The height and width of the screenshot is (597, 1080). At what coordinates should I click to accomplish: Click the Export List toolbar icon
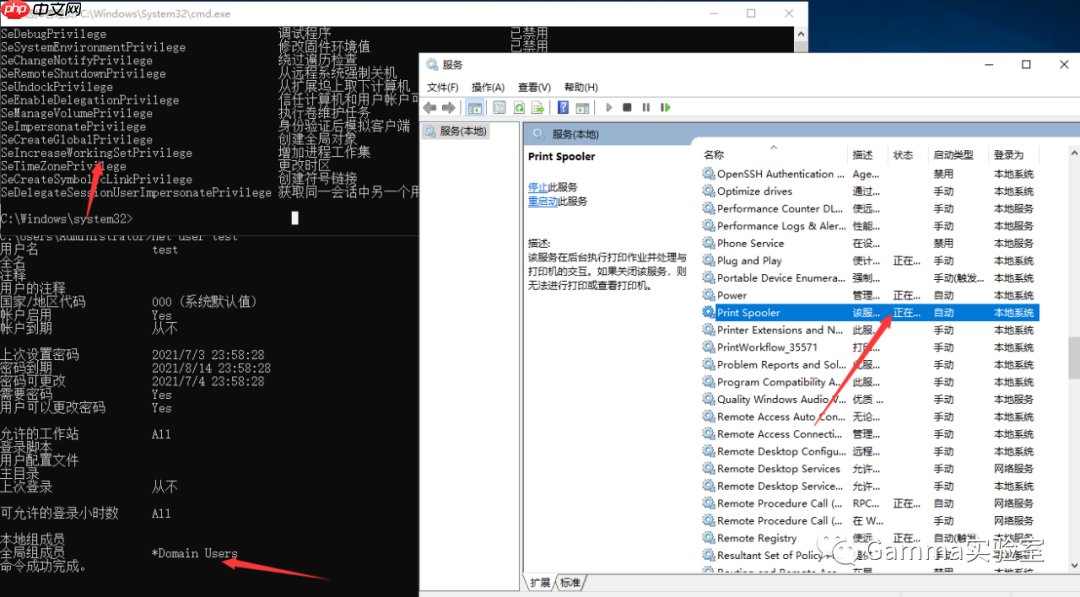(x=538, y=107)
